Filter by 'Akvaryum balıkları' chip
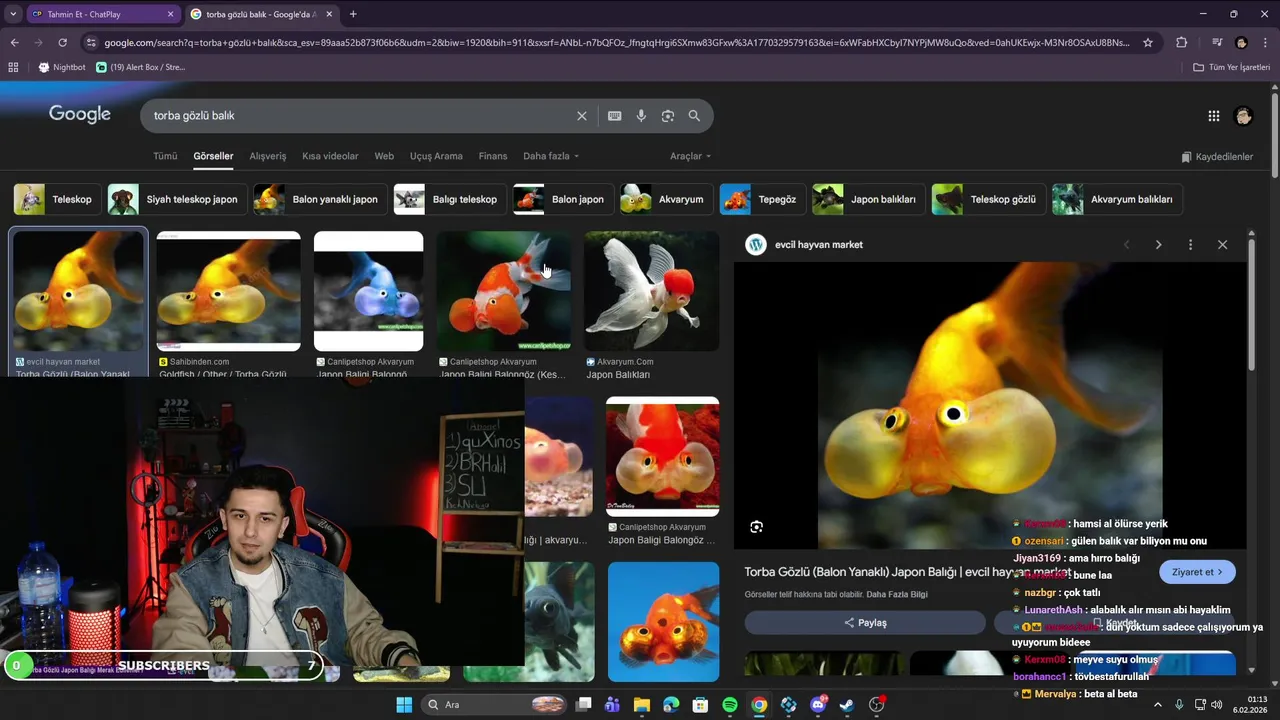Viewport: 1280px width, 720px height. pos(1117,199)
